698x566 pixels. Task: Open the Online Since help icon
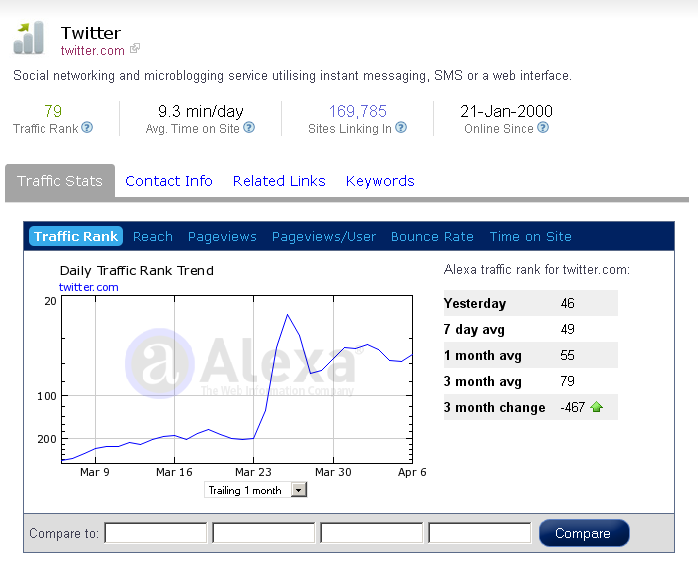(x=543, y=128)
